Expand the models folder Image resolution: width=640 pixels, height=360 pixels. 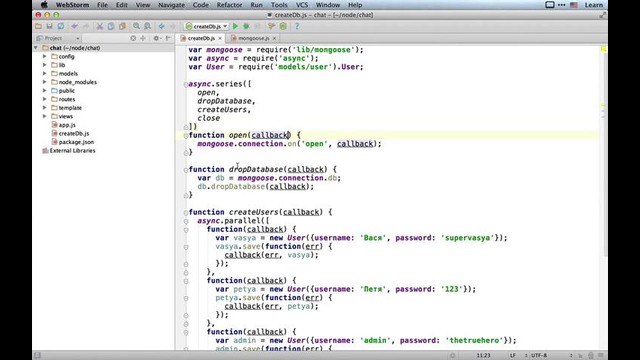44,73
